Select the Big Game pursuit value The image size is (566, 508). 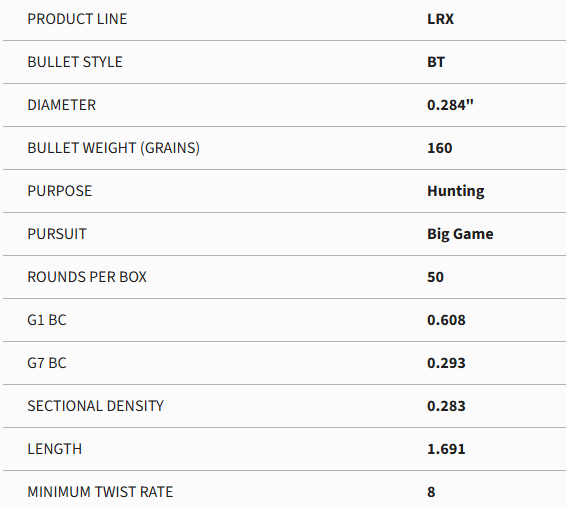click(460, 234)
